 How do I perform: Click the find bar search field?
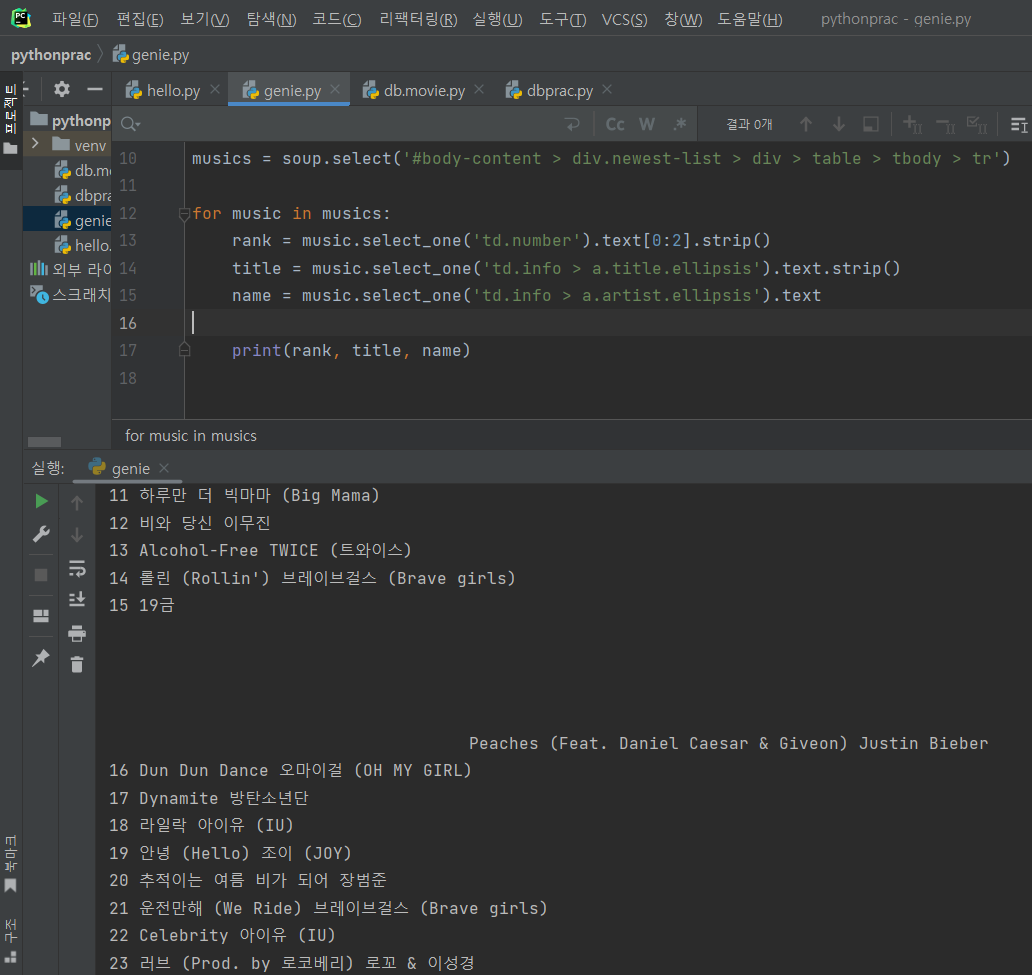click(x=349, y=124)
